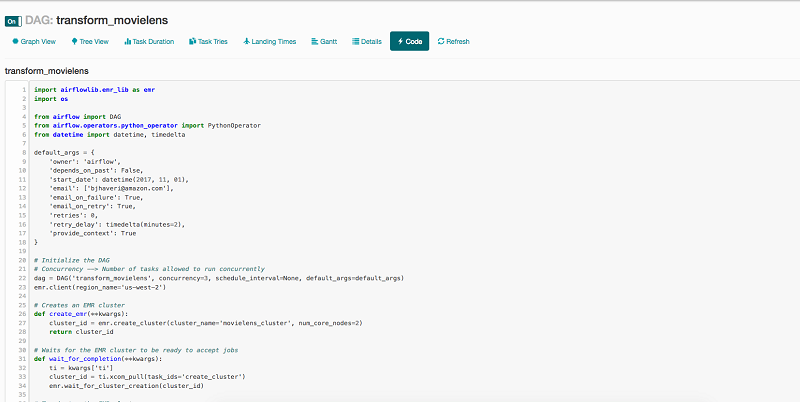Click the Task Duration bar-chart icon
The width and height of the screenshot is (800, 402).
tap(128, 41)
